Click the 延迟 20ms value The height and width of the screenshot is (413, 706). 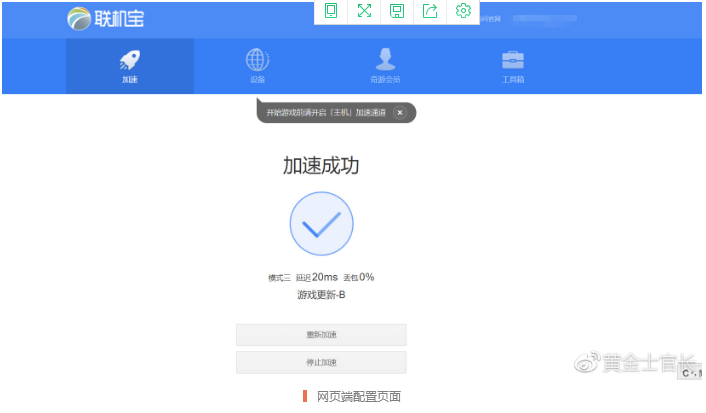317,277
